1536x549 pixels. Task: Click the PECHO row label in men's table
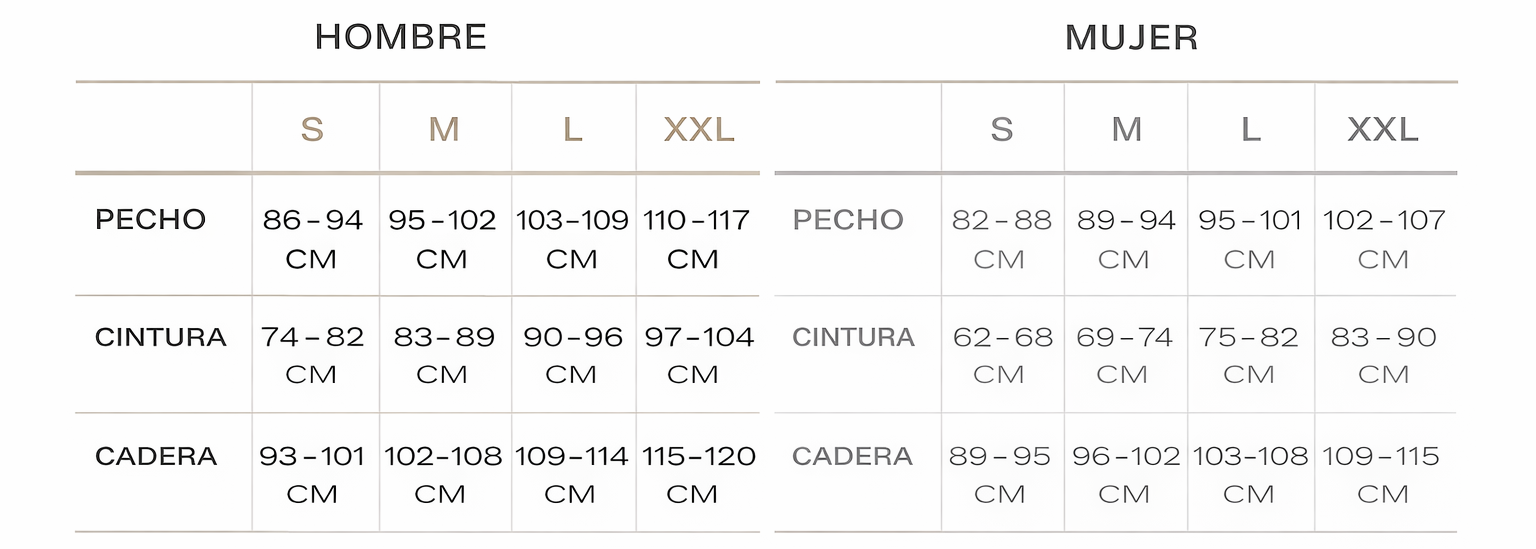click(150, 219)
